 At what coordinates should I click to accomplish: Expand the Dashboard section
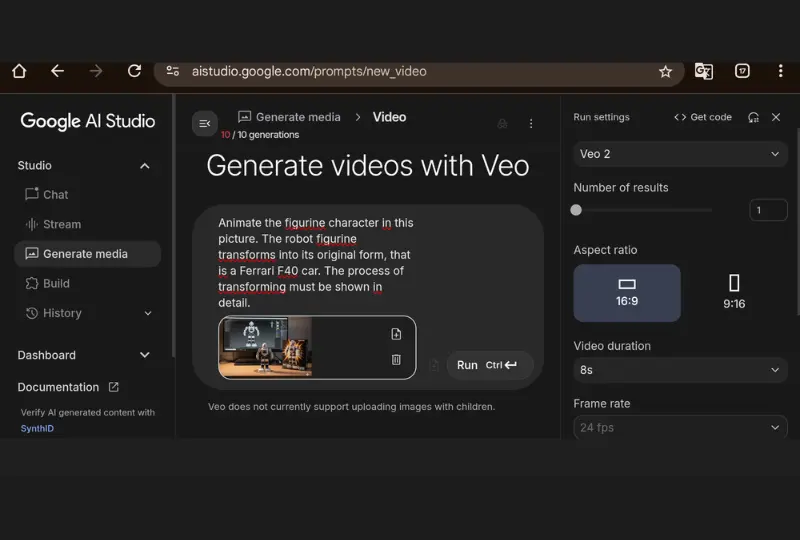145,355
